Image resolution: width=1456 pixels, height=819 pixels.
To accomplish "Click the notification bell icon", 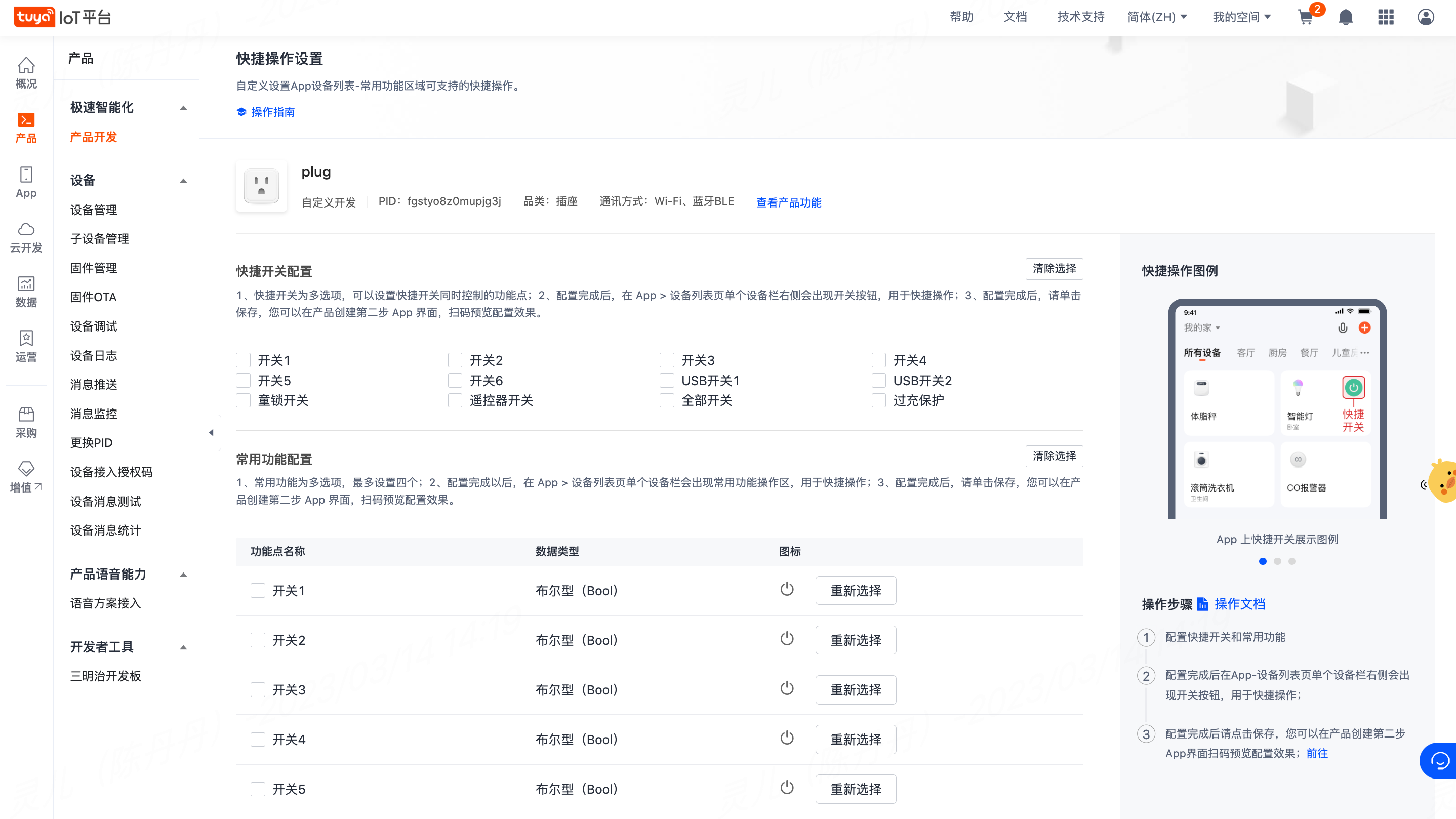I will pyautogui.click(x=1346, y=18).
